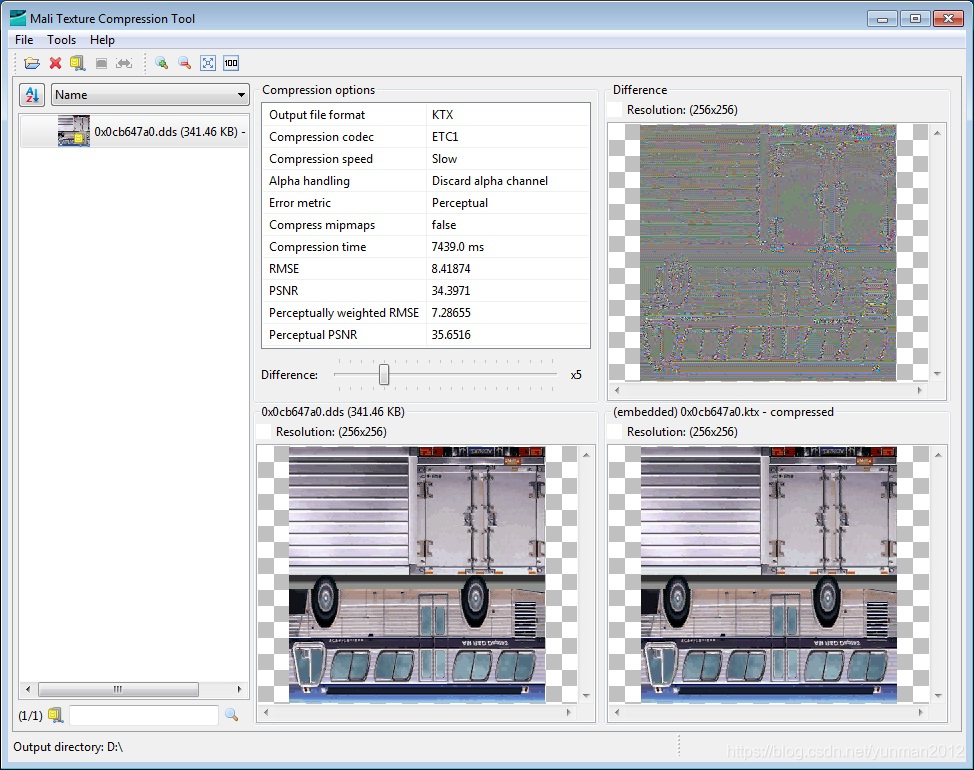Click the fit-to-window zoom icon
Viewport: 974px width, 770px height.
click(207, 63)
